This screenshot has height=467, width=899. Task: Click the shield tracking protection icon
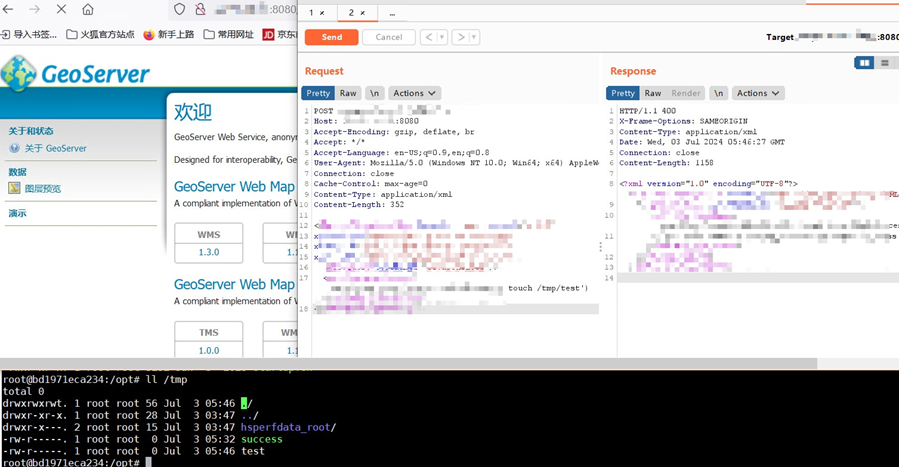(180, 9)
